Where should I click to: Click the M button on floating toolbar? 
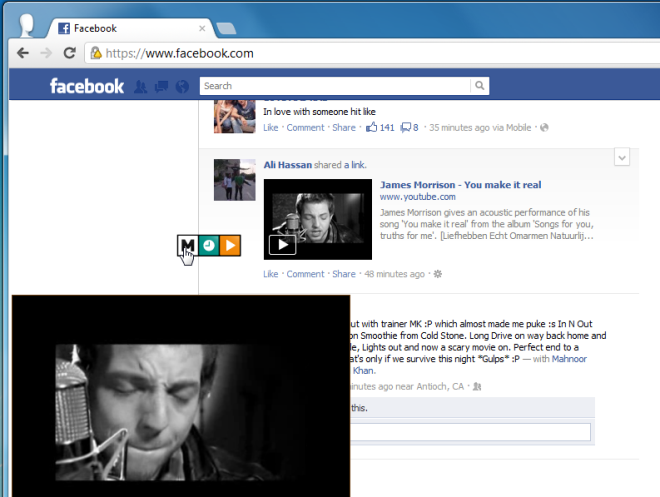[x=188, y=245]
